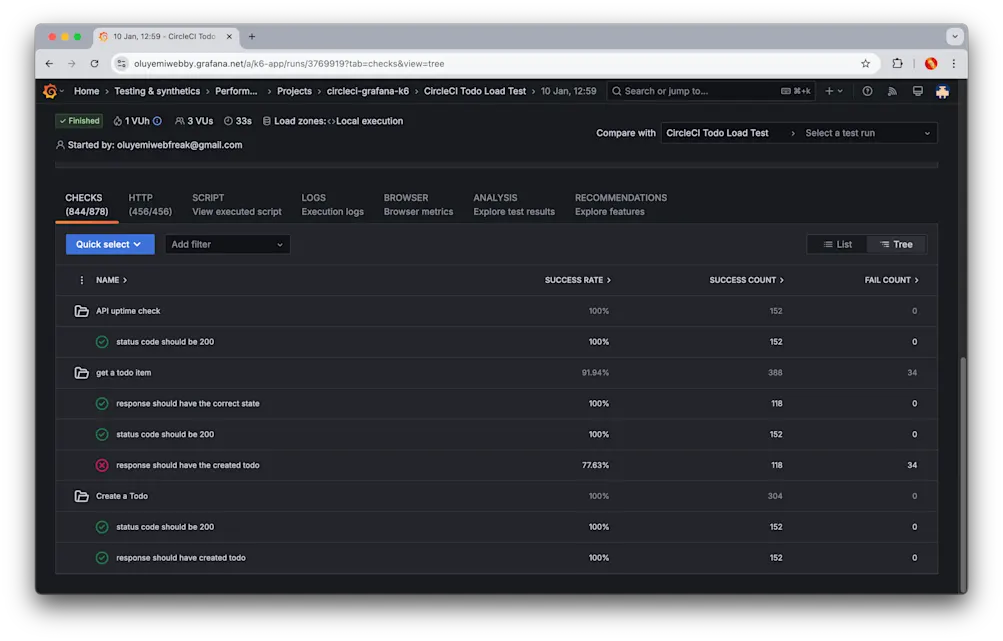Open Grafana news via RSS icon
The image size is (1003, 641).
point(891,91)
